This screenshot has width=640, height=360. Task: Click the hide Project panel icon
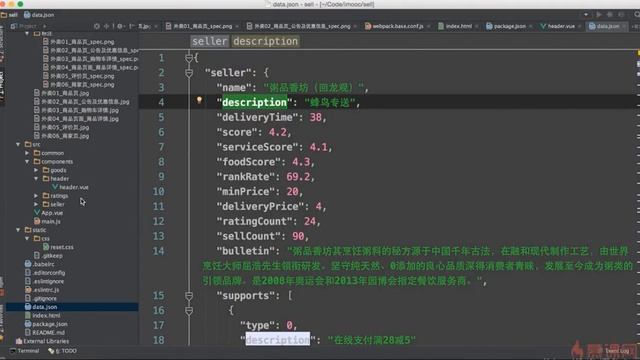click(131, 26)
